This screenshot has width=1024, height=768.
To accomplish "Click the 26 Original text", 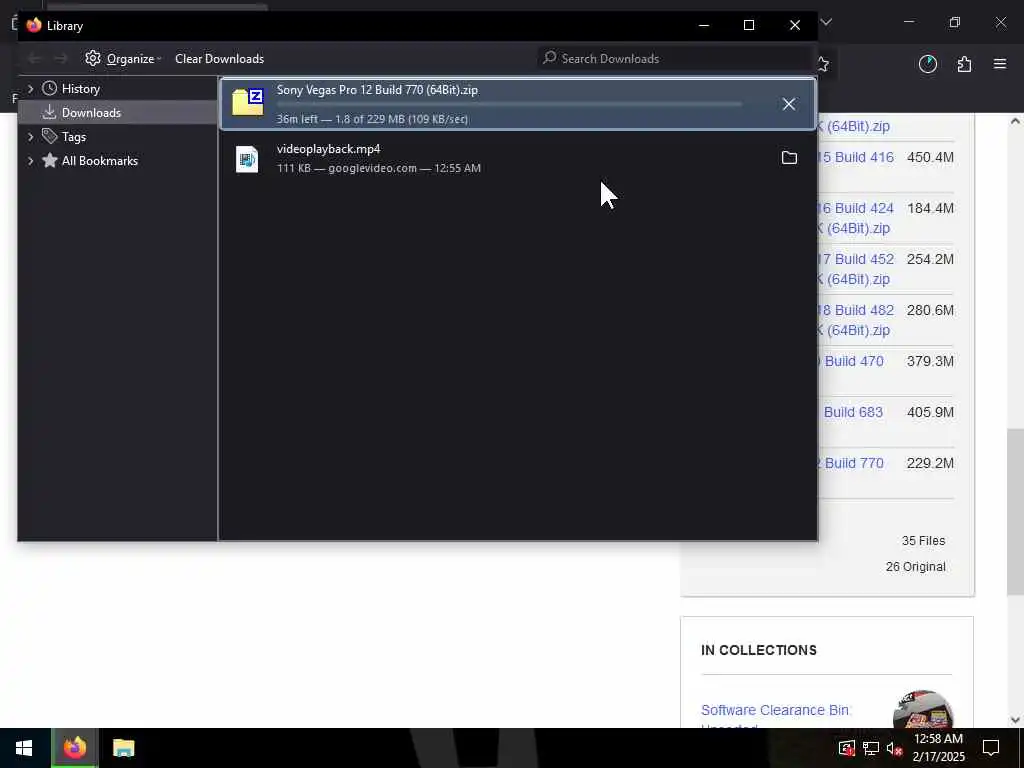I will (916, 567).
